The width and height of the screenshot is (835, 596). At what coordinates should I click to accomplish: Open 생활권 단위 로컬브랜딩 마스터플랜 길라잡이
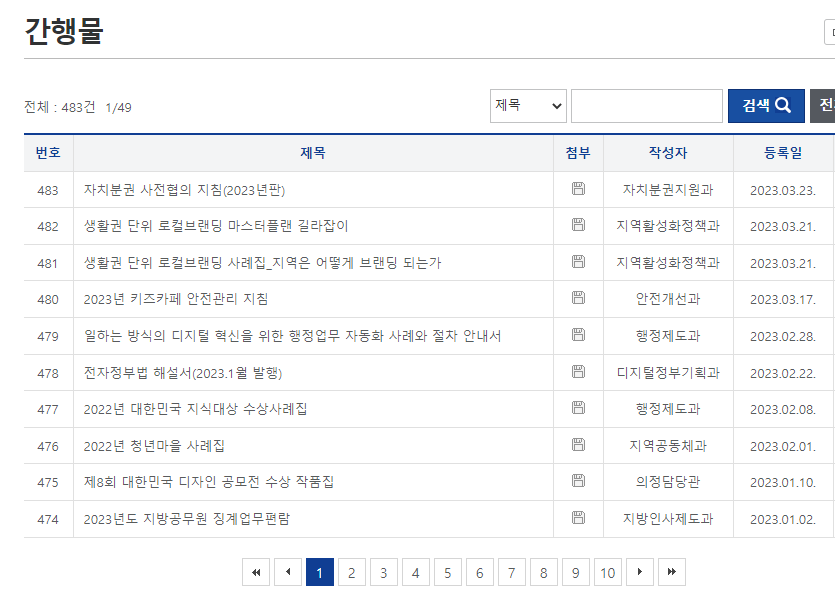point(216,226)
